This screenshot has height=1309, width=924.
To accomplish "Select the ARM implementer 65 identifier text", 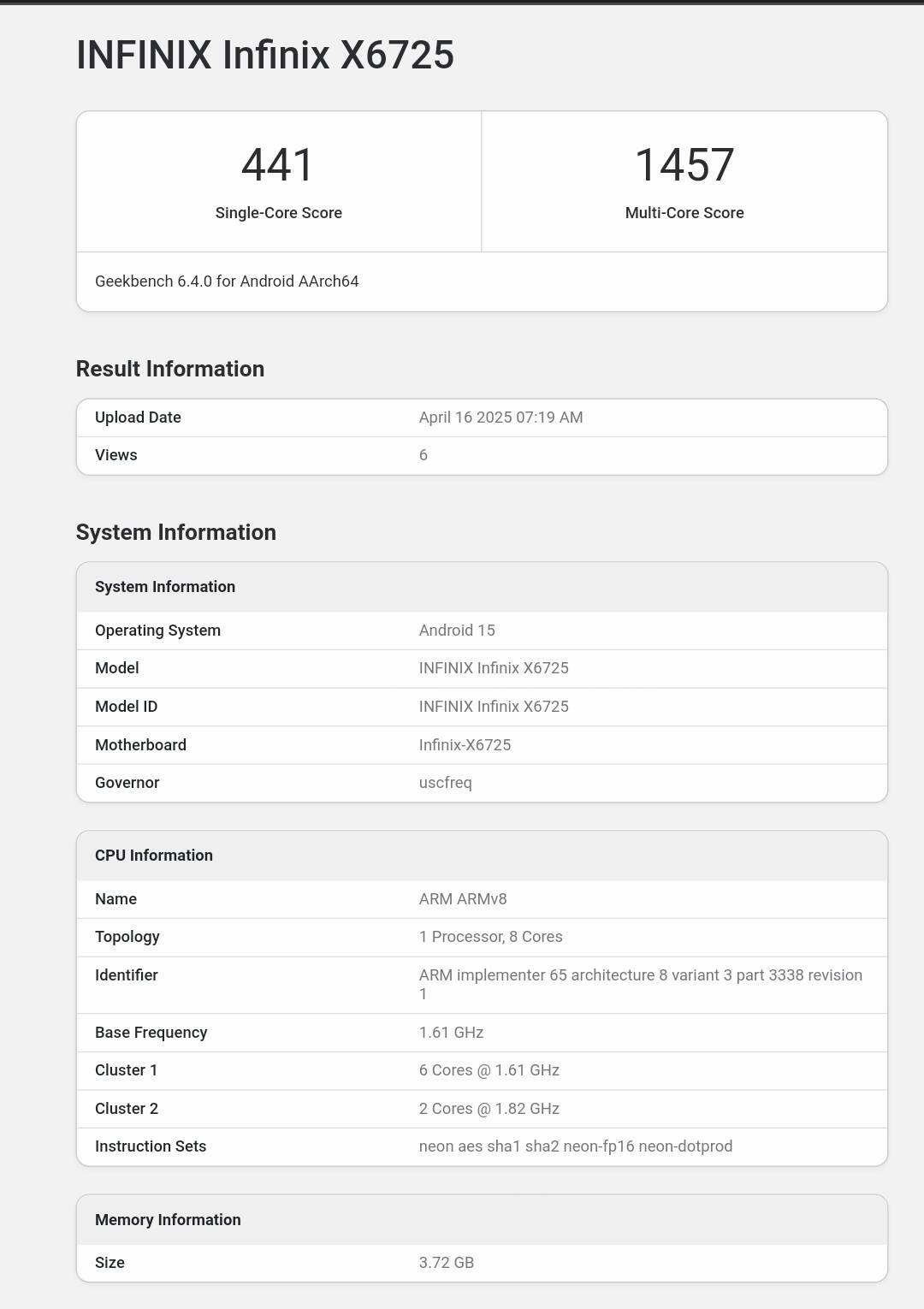I will click(641, 985).
